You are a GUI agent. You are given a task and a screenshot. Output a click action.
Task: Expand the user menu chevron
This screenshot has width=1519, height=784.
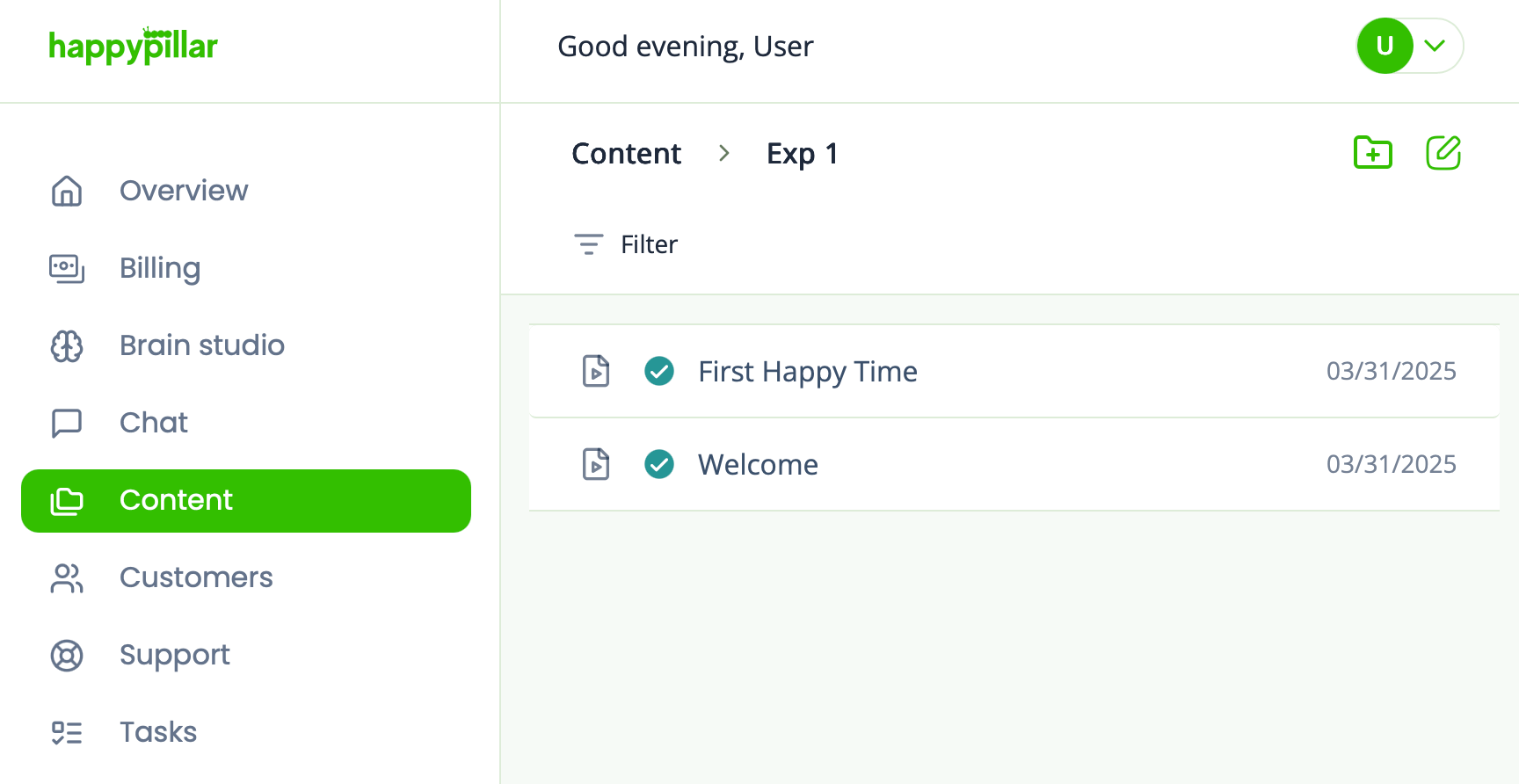(x=1435, y=46)
